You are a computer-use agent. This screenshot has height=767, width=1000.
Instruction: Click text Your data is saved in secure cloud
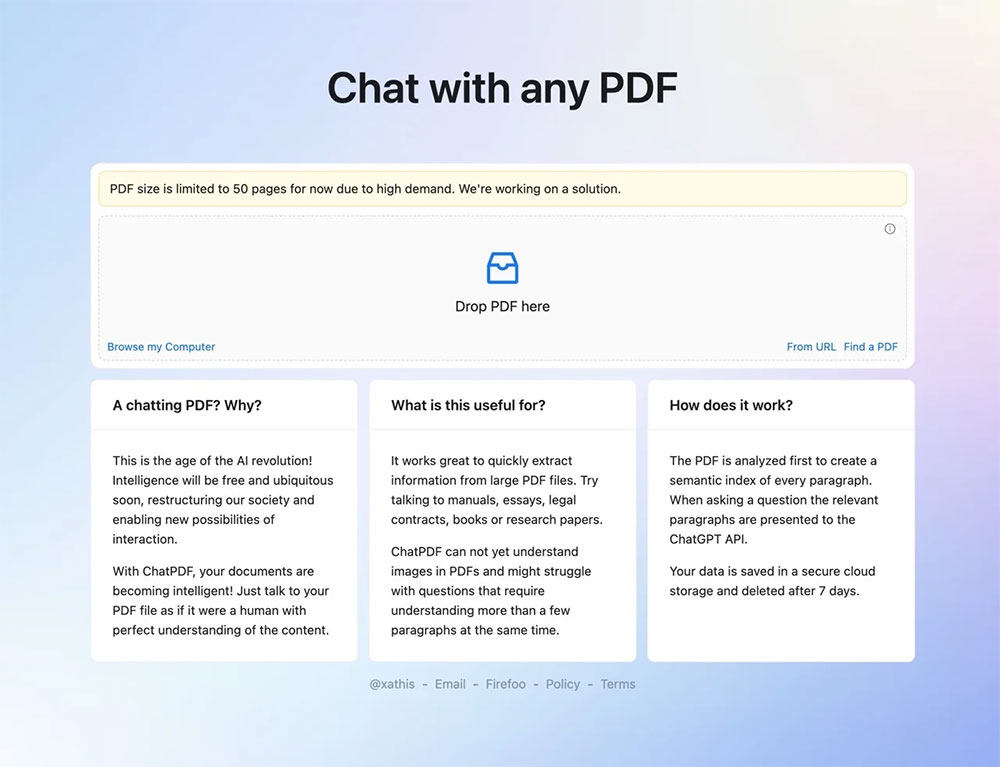point(772,581)
